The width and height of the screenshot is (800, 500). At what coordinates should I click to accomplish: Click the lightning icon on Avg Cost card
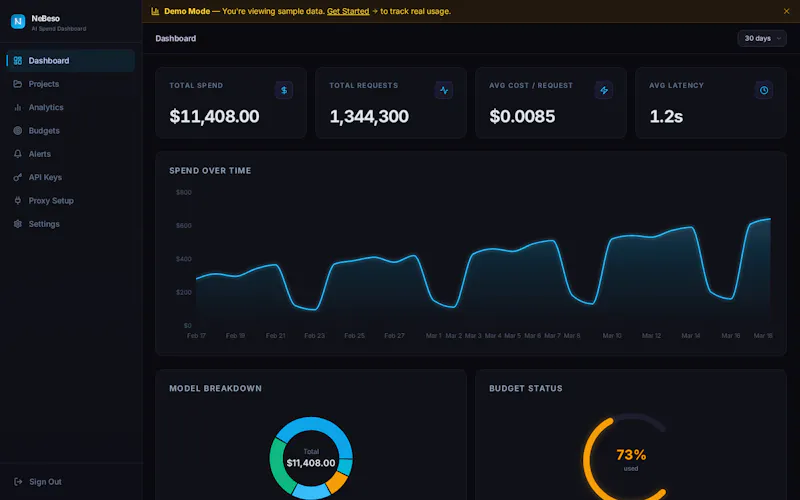coord(604,90)
